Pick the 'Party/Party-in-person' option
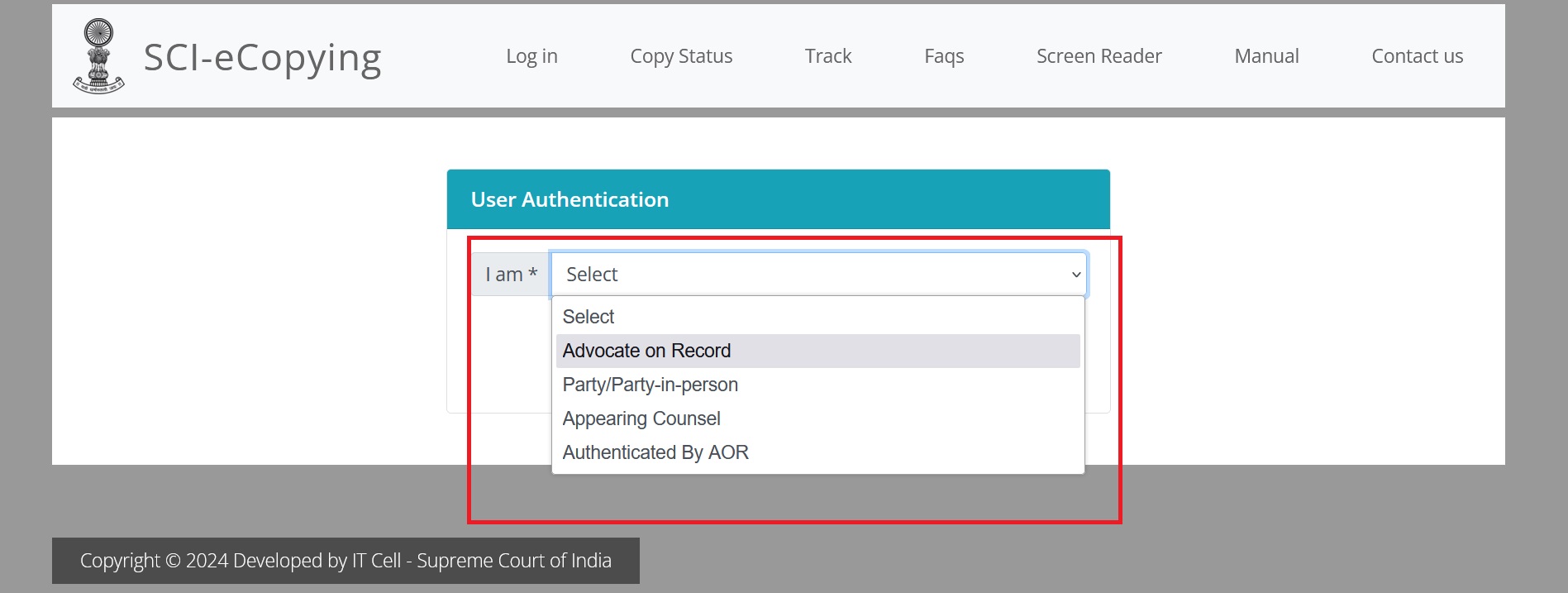Screen dimensions: 1568x593 650,385
